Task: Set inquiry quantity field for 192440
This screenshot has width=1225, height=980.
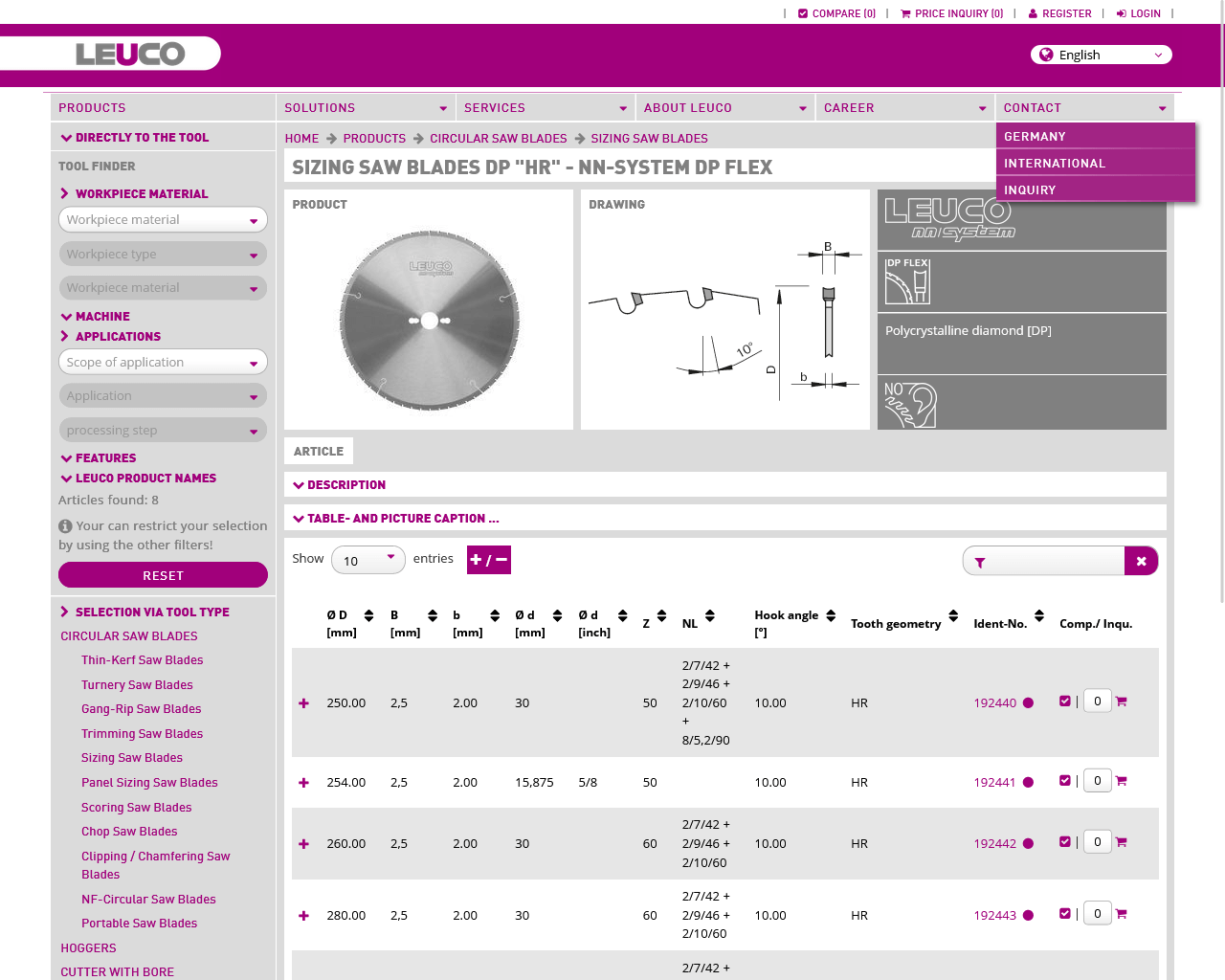Action: [1098, 702]
